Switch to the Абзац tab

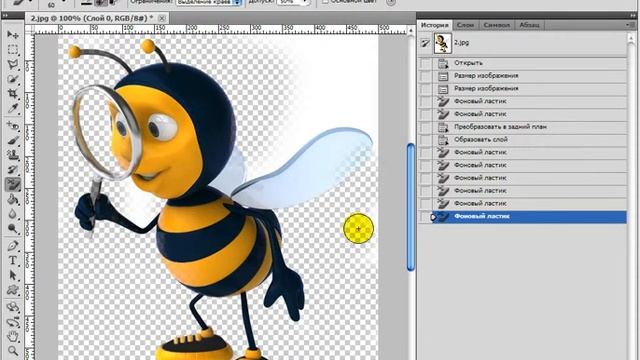pyautogui.click(x=529, y=25)
